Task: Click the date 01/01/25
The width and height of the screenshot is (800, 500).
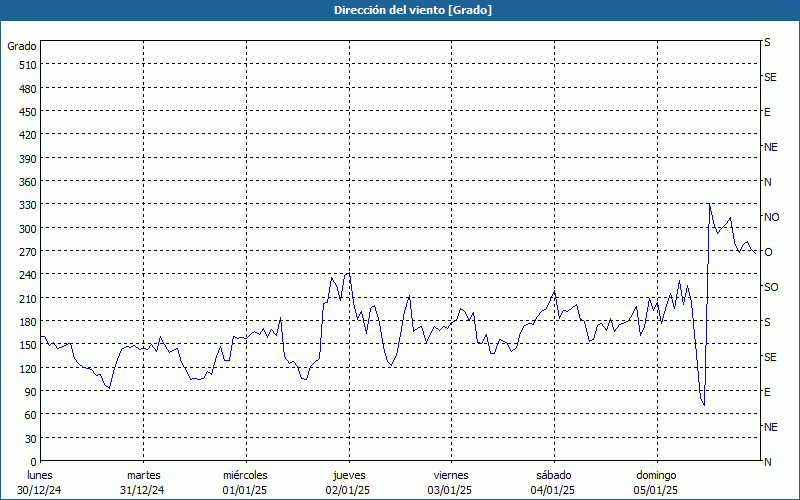Action: (244, 490)
